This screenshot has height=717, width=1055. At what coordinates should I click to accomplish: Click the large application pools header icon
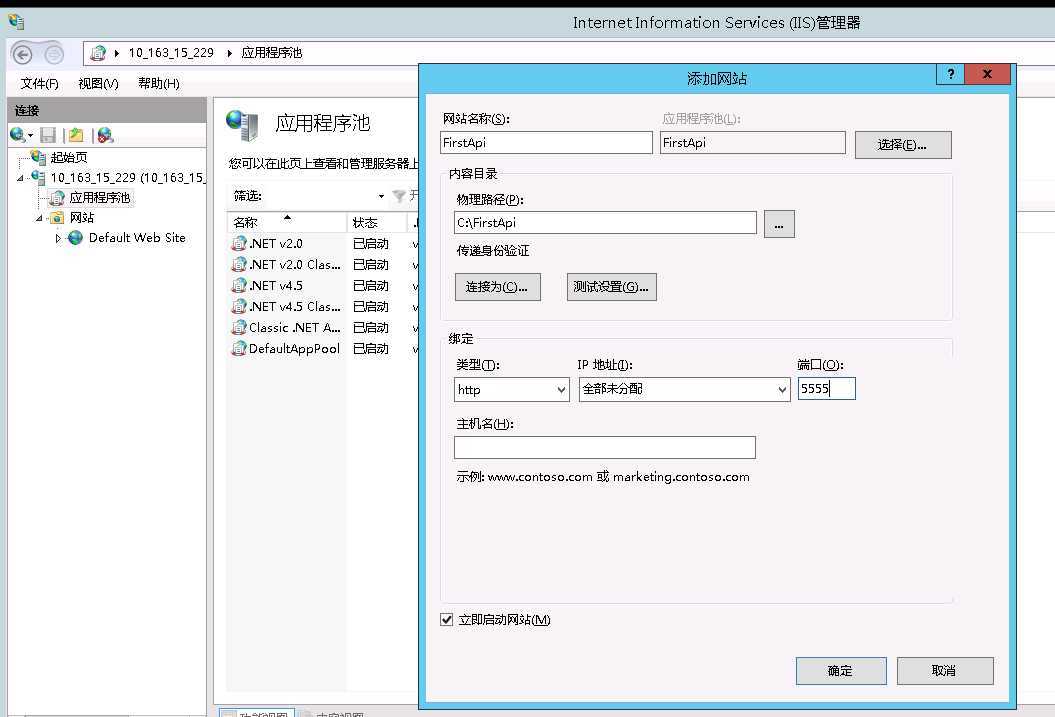coord(242,125)
